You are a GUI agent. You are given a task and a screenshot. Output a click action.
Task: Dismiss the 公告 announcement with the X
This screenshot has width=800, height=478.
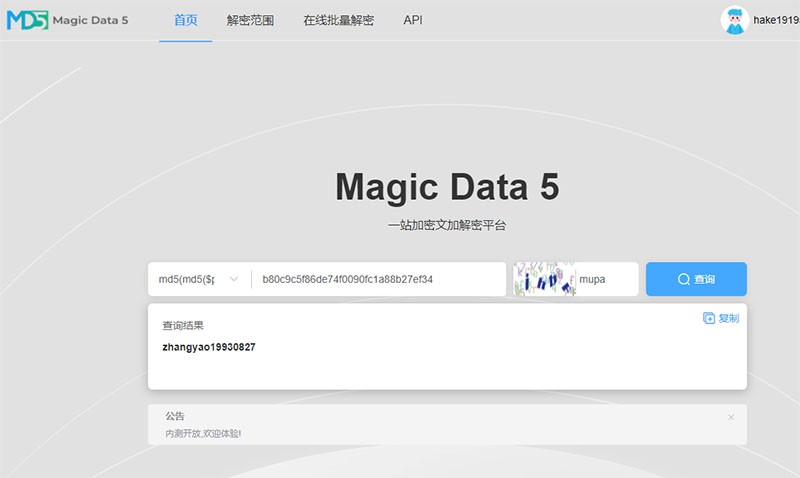(x=731, y=417)
